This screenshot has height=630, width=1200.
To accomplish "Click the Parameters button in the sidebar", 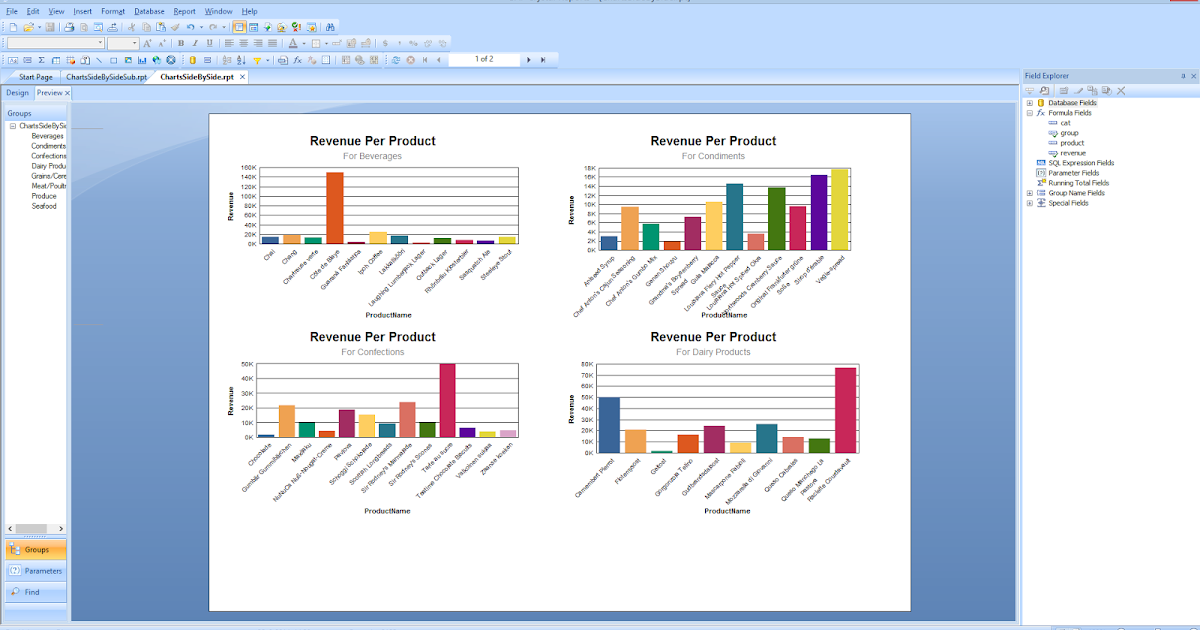I will tap(35, 570).
